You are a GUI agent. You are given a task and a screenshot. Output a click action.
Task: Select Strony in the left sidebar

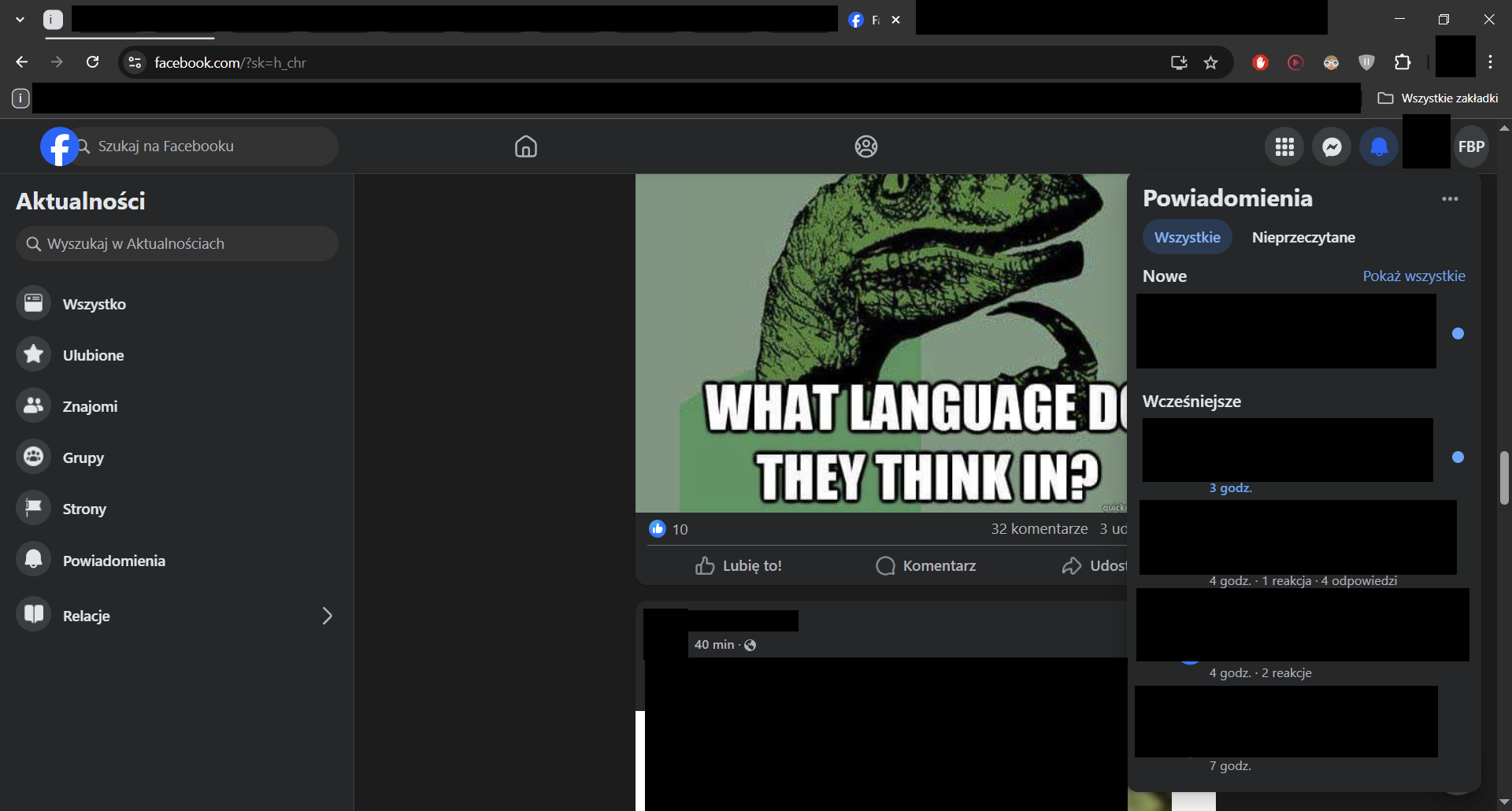point(84,509)
